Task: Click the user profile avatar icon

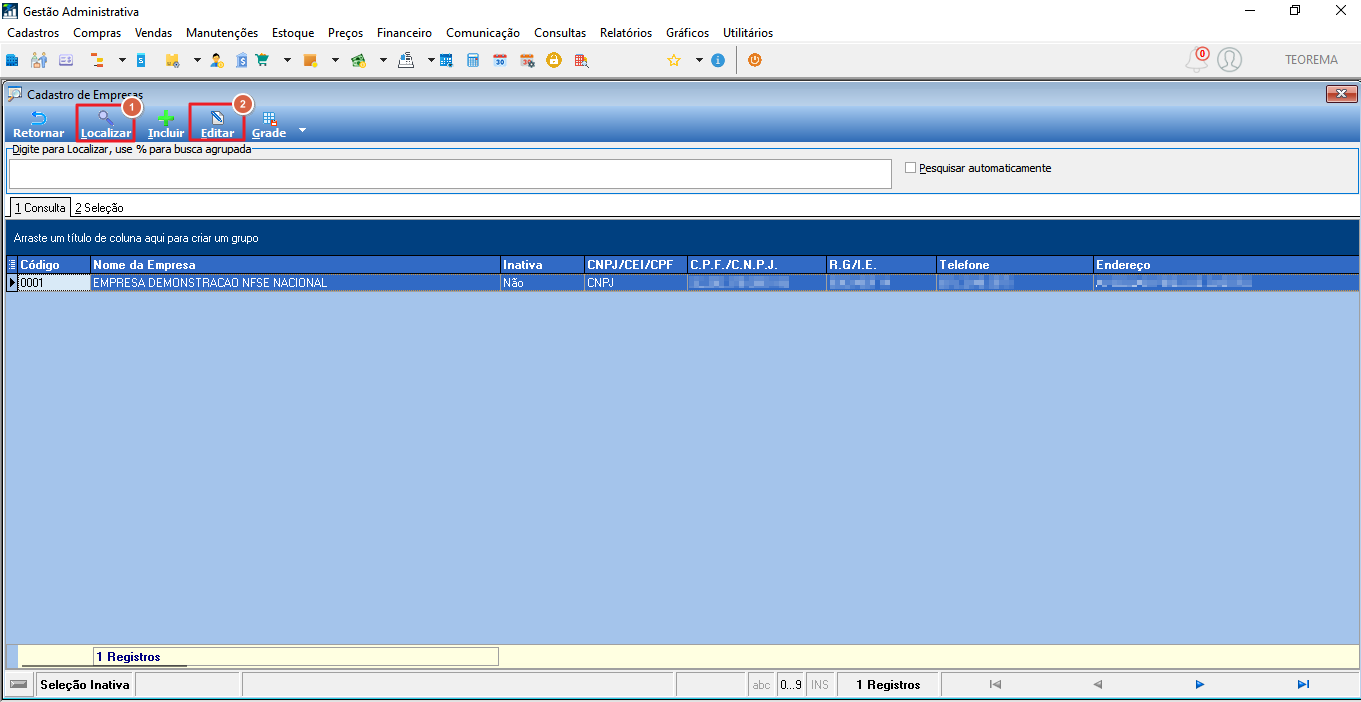Action: click(1230, 60)
